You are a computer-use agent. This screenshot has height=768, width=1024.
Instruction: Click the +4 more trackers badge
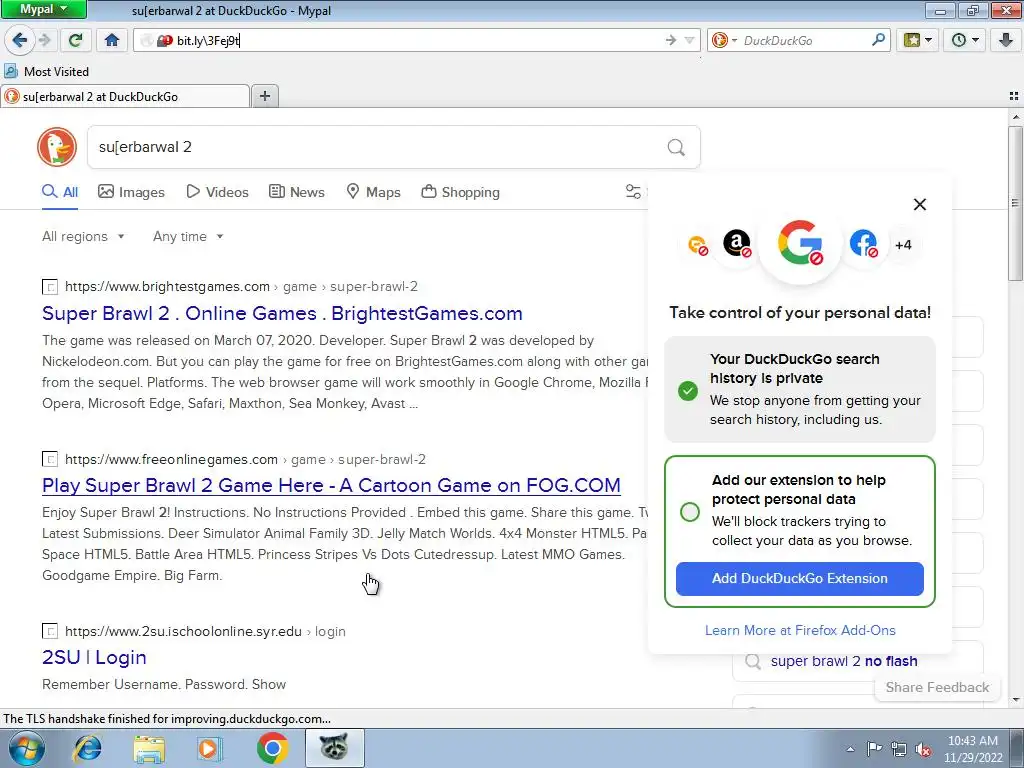point(903,245)
